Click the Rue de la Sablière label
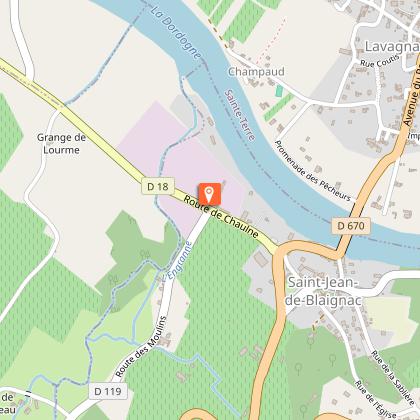 click(x=393, y=377)
